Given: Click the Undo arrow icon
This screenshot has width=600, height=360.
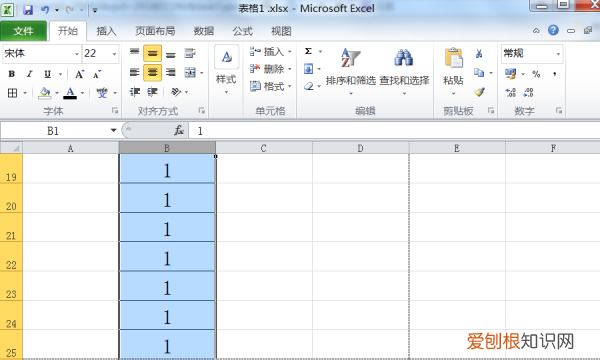Looking at the screenshot, I should coord(45,10).
